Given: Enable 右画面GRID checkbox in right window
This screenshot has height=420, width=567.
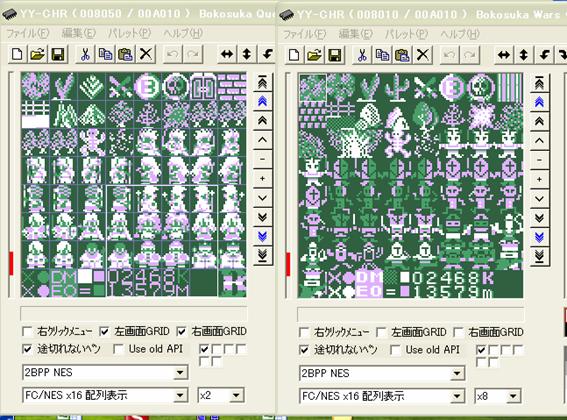Looking at the screenshot, I should point(459,332).
